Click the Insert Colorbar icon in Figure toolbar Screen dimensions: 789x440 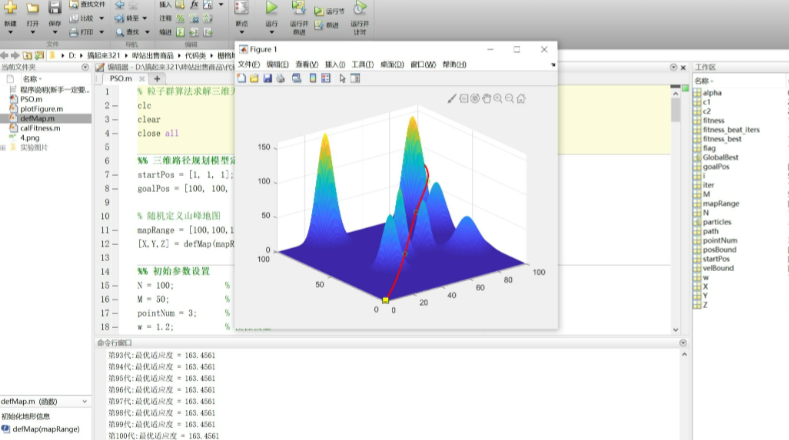click(311, 78)
